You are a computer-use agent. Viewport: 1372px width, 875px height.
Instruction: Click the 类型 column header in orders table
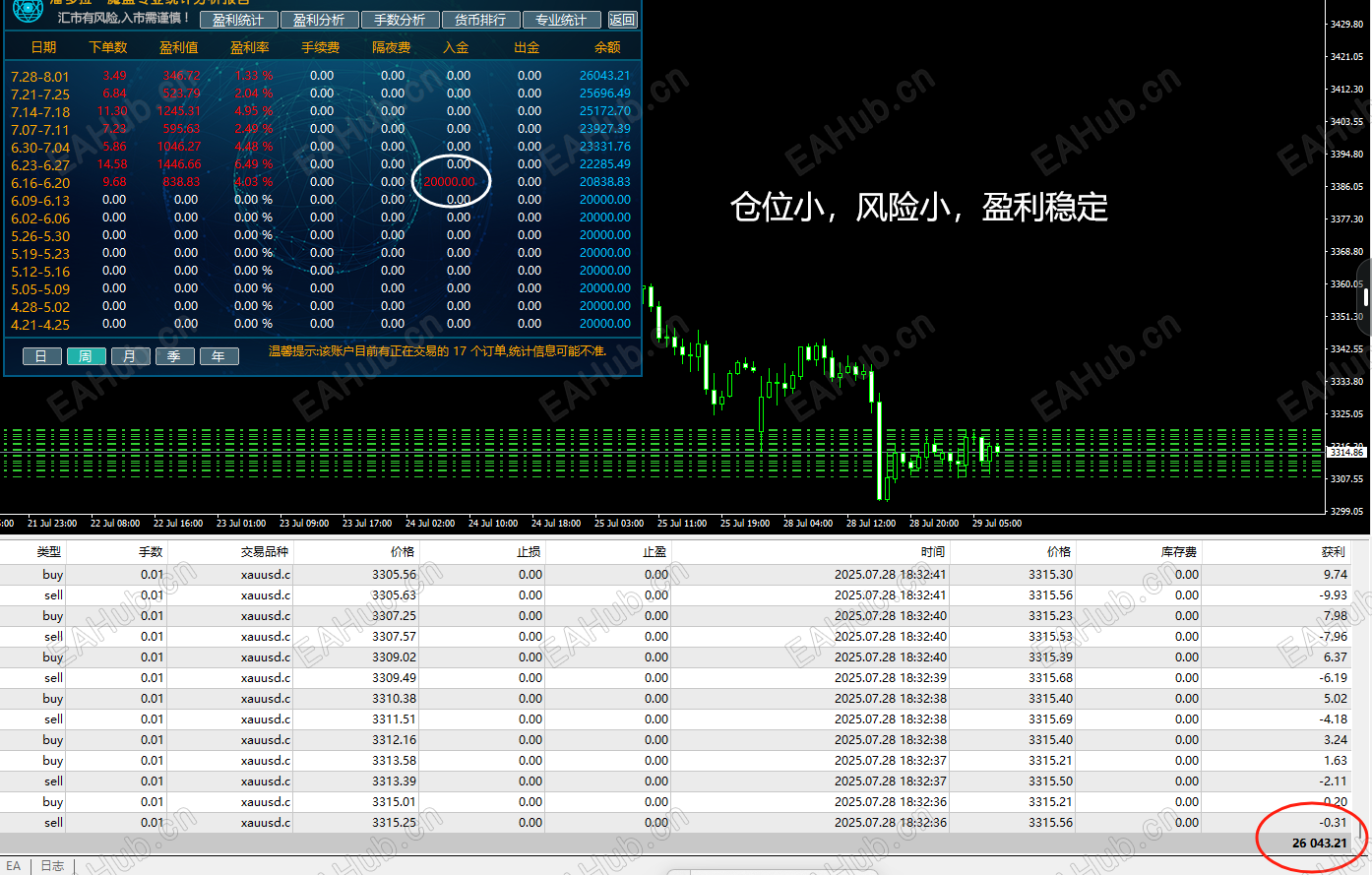click(49, 552)
